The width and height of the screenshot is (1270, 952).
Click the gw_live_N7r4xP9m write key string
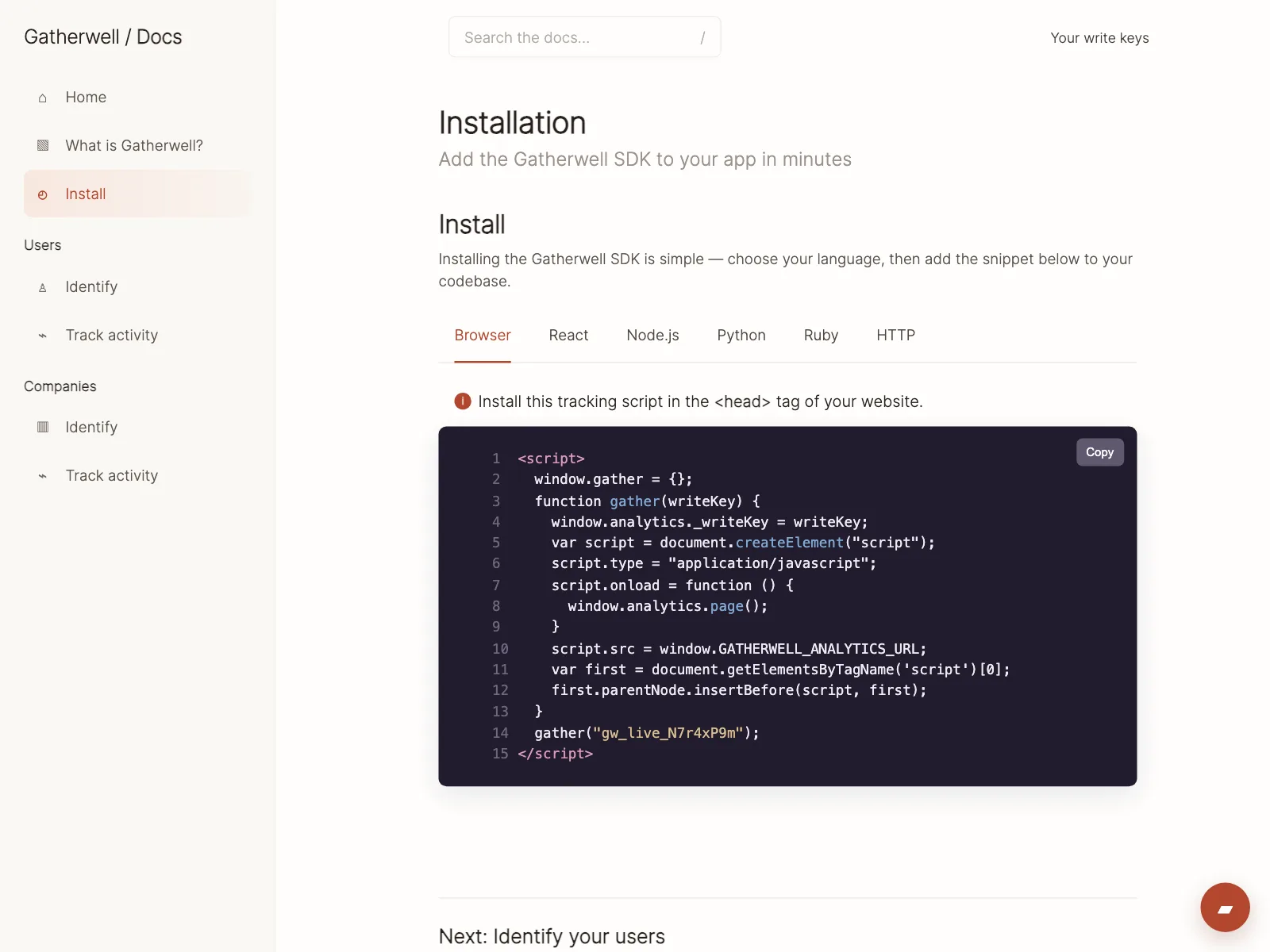click(x=668, y=733)
